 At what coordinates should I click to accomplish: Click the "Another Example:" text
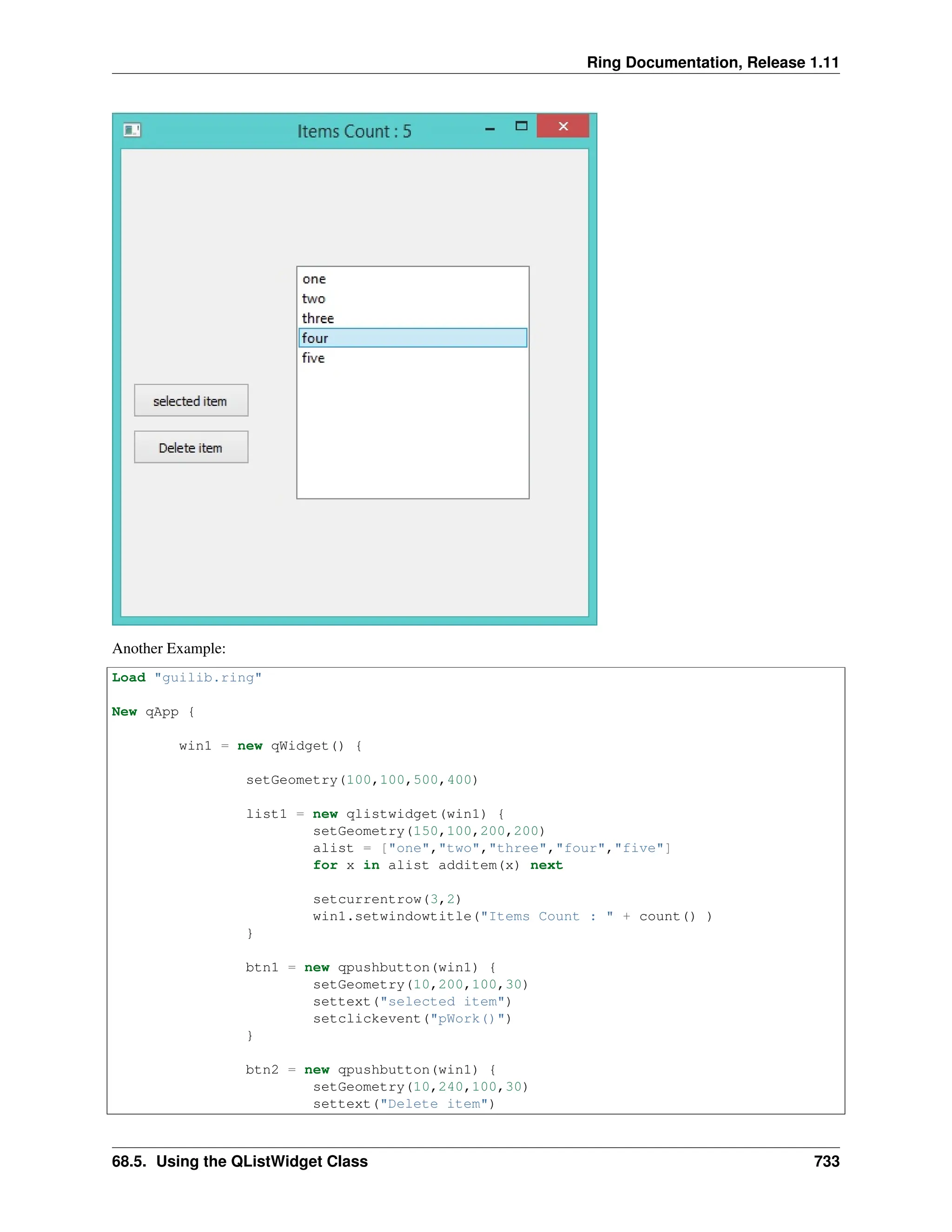169,648
